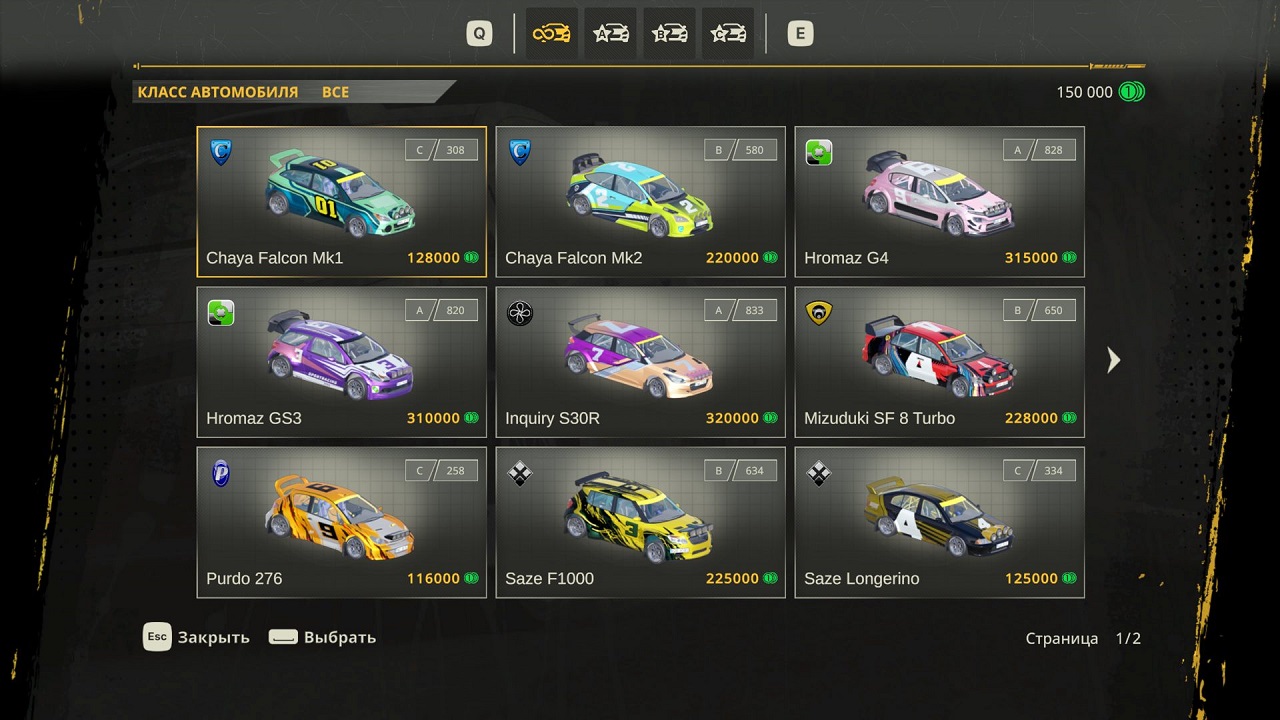
Task: Select the Saze F1000 car card
Action: pos(641,522)
